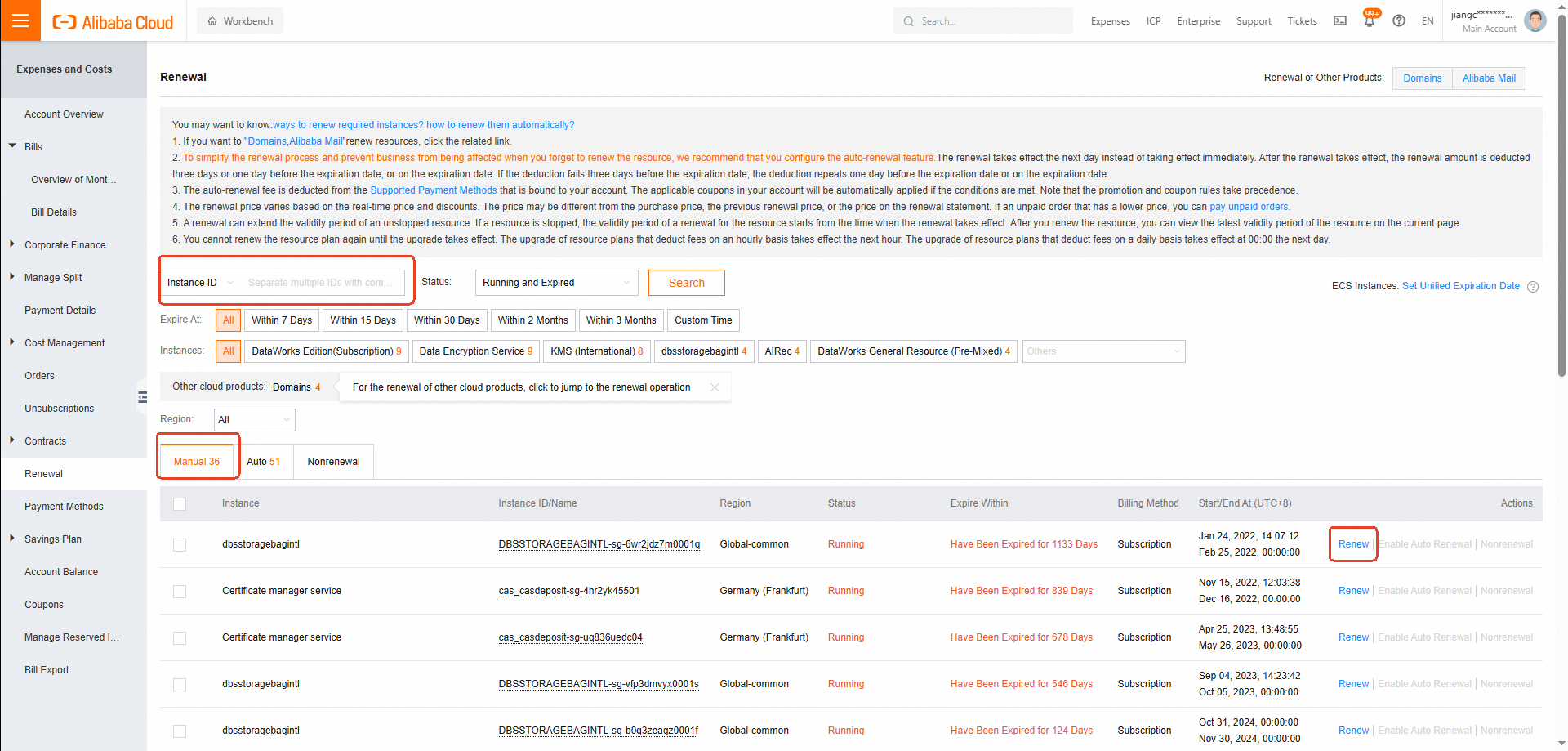Image resolution: width=1568 pixels, height=751 pixels.
Task: Click Set Unified Expiration Date link
Action: [1461, 286]
